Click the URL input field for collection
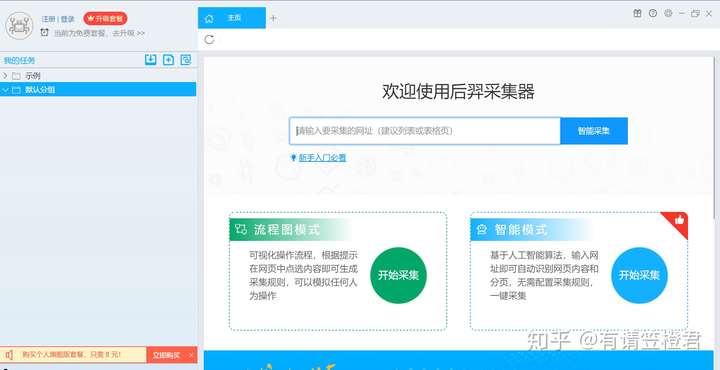The width and height of the screenshot is (720, 370). [x=425, y=131]
